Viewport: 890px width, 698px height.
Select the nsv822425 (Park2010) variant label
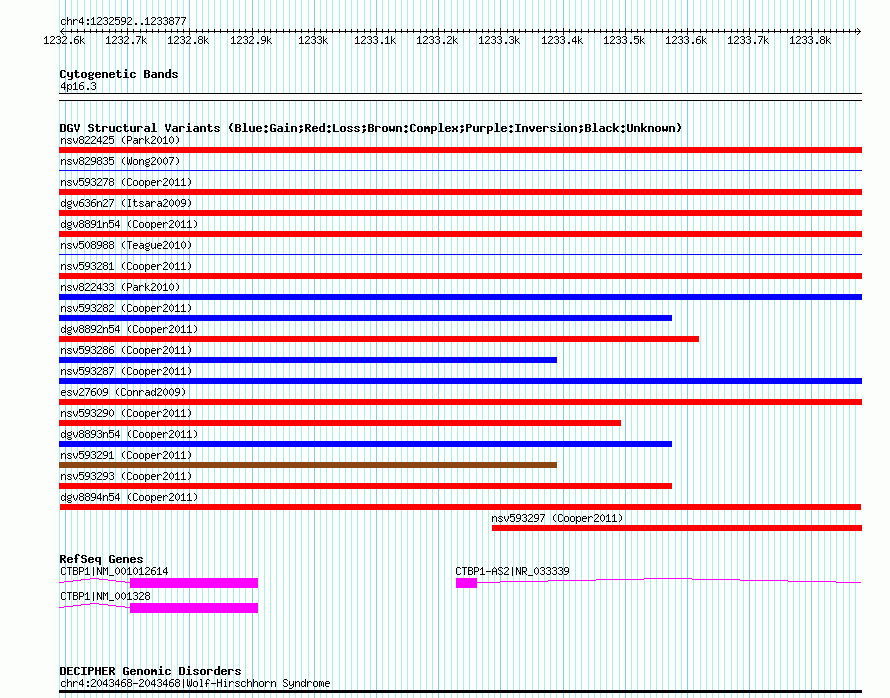pyautogui.click(x=120, y=140)
